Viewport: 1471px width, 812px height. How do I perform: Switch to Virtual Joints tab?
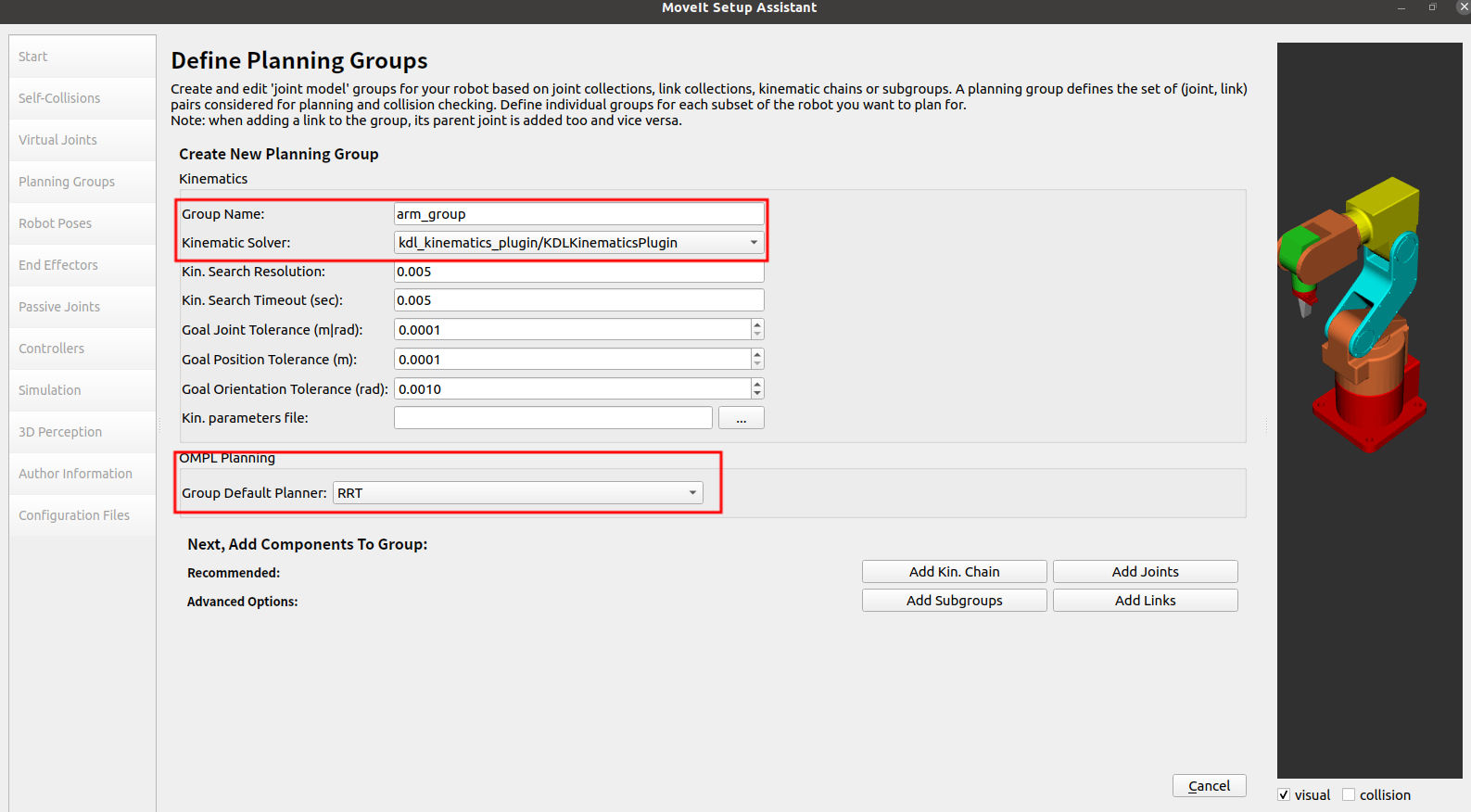(x=82, y=140)
